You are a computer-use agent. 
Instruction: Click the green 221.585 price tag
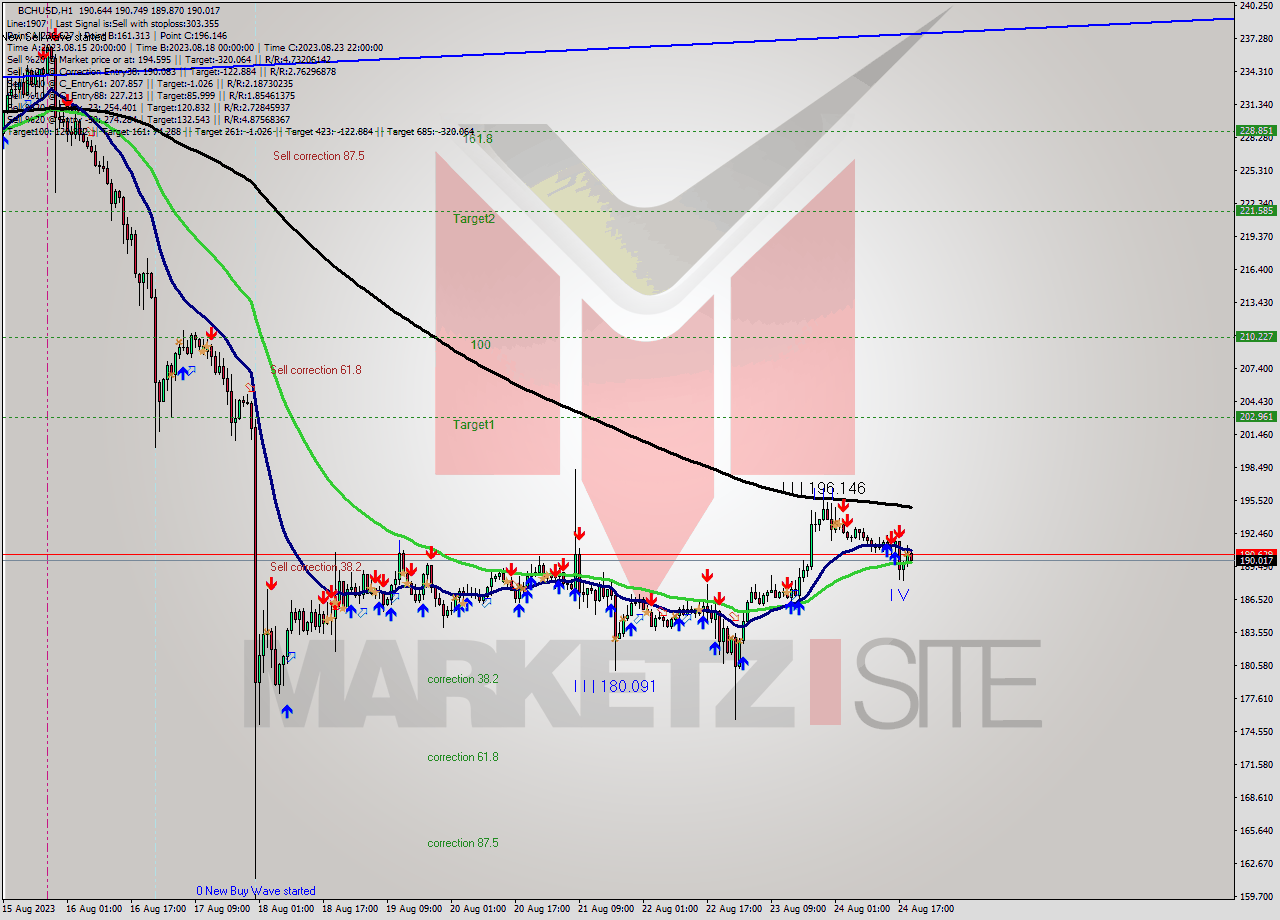tap(1256, 210)
